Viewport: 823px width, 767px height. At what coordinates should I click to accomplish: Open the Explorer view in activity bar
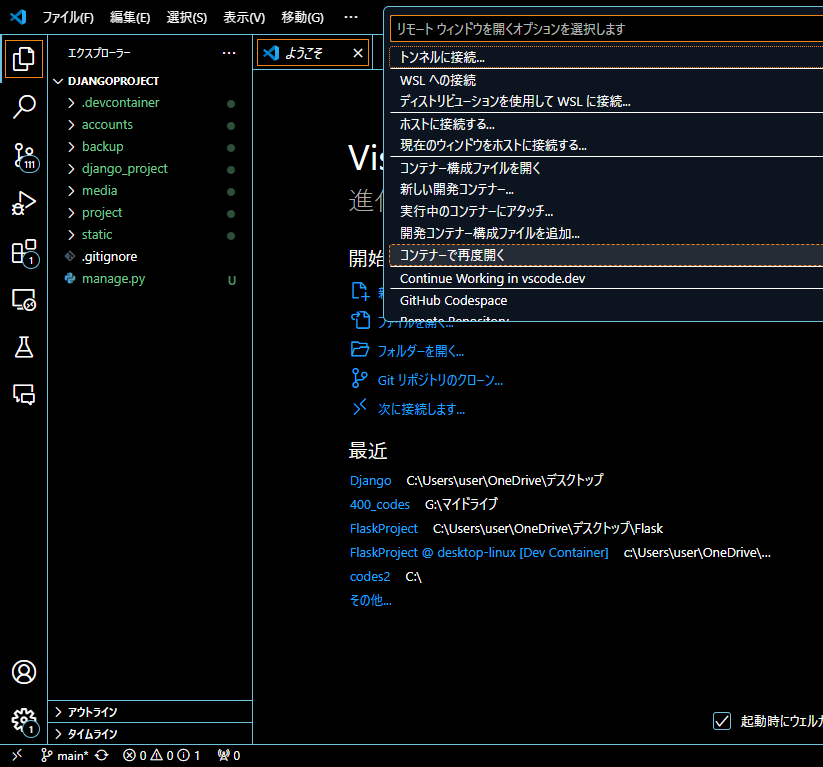point(24,59)
